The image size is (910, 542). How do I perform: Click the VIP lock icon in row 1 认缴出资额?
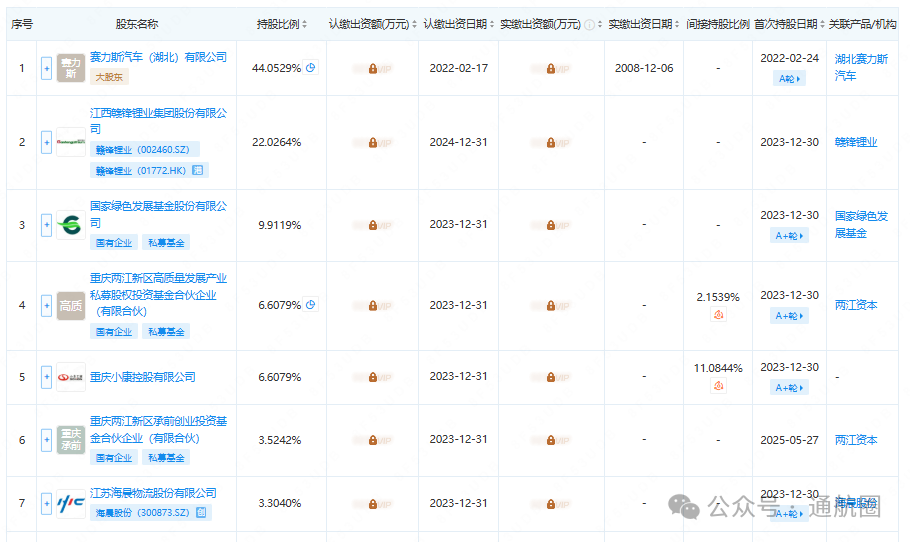click(x=372, y=69)
